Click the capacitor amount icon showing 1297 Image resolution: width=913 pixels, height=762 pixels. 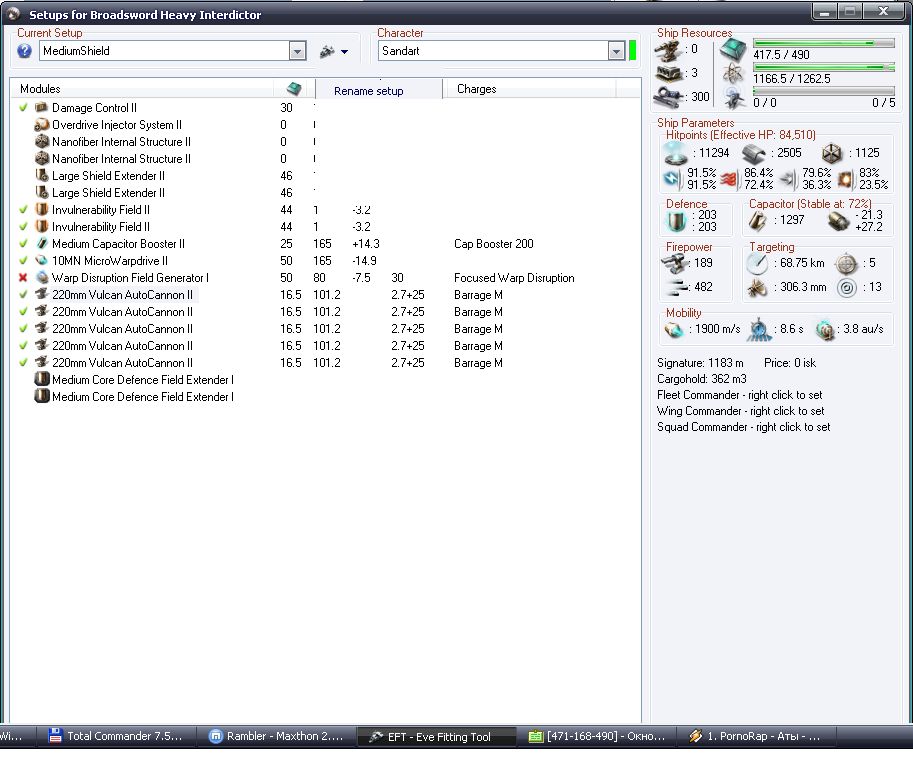(x=758, y=221)
